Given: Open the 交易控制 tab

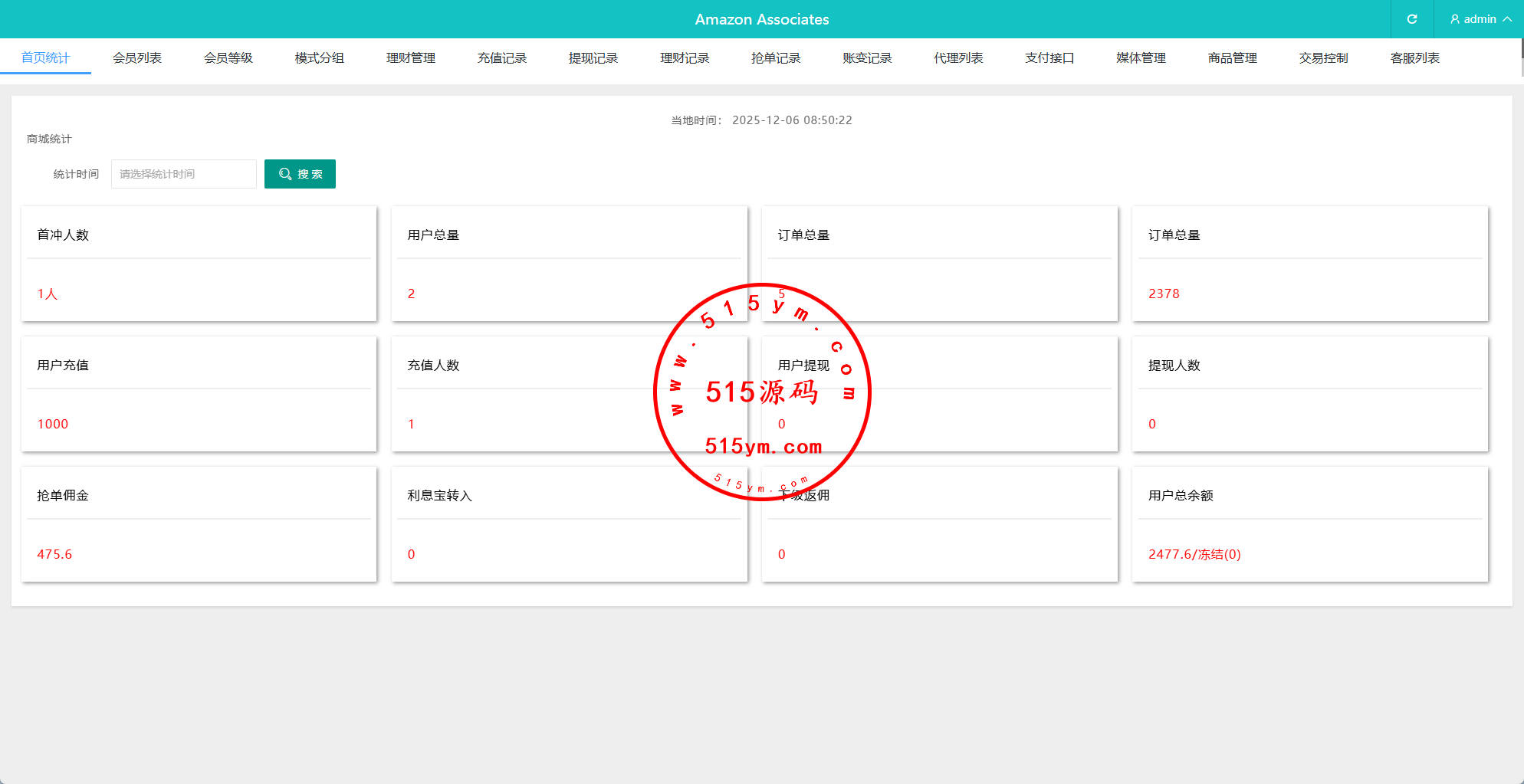Looking at the screenshot, I should click(1323, 58).
